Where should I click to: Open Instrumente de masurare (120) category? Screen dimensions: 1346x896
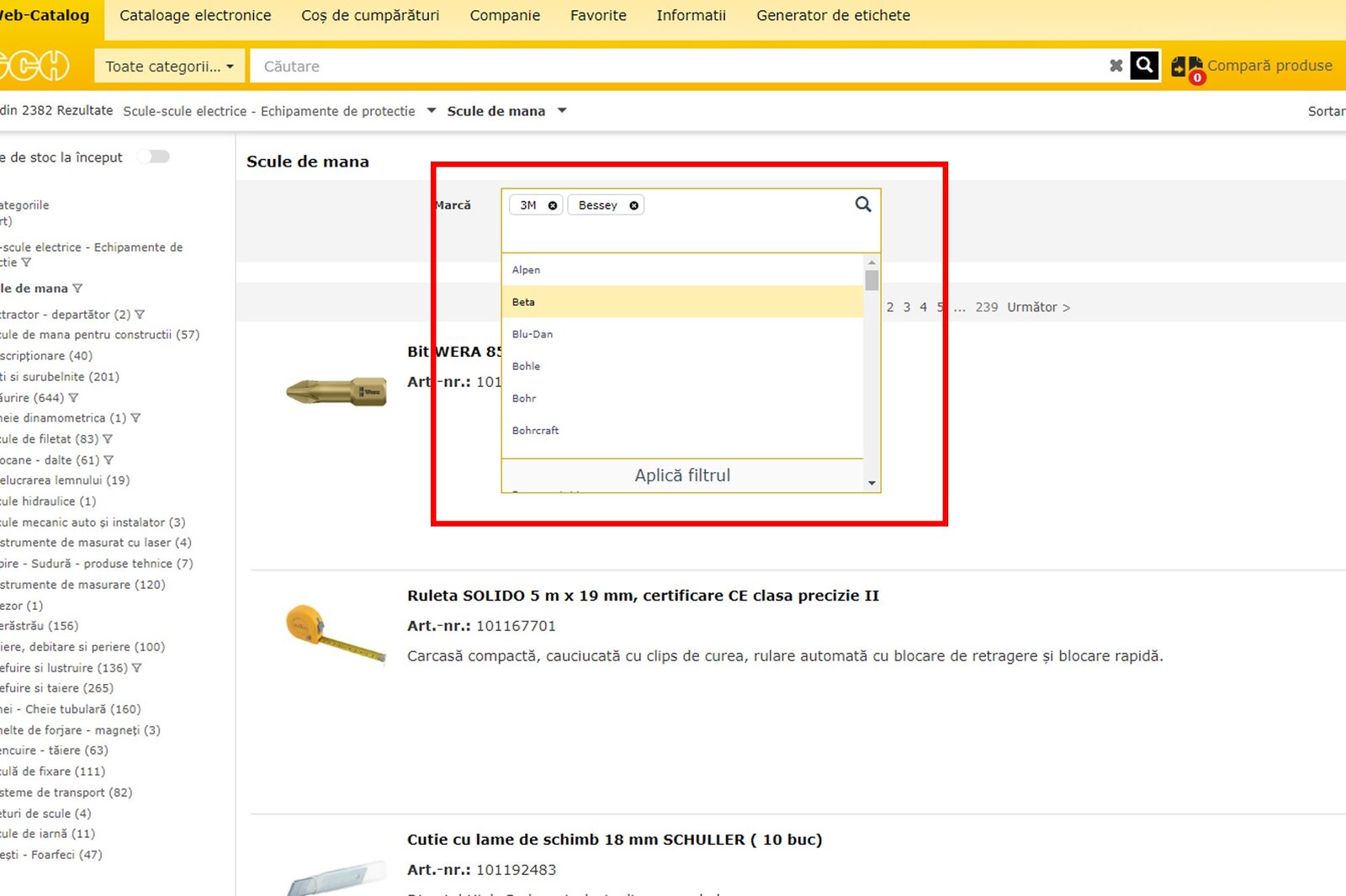pos(82,585)
